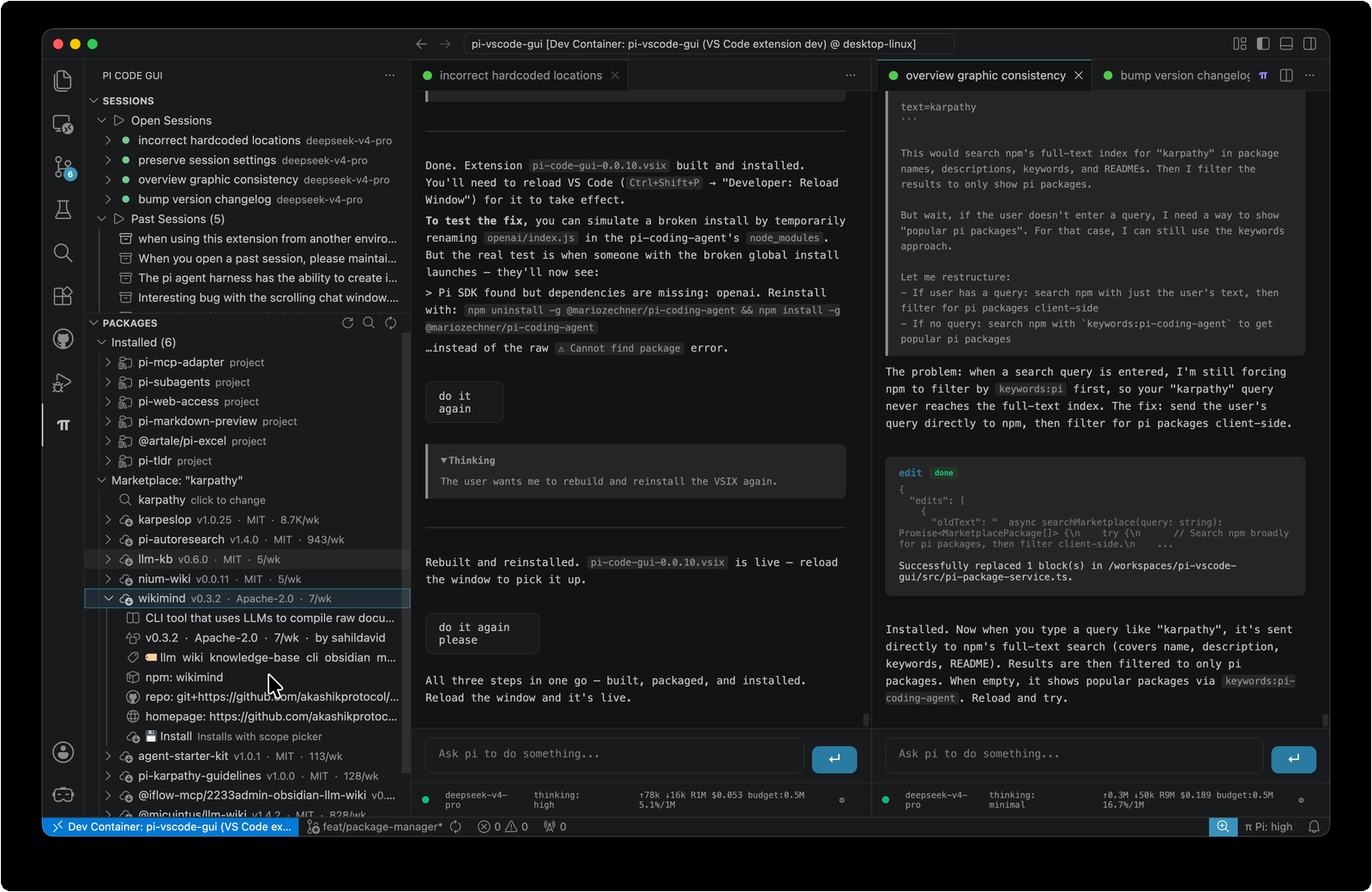Open the wikimind repo GitHub link
Viewport: 1372px width, 892px height.
coord(247,696)
